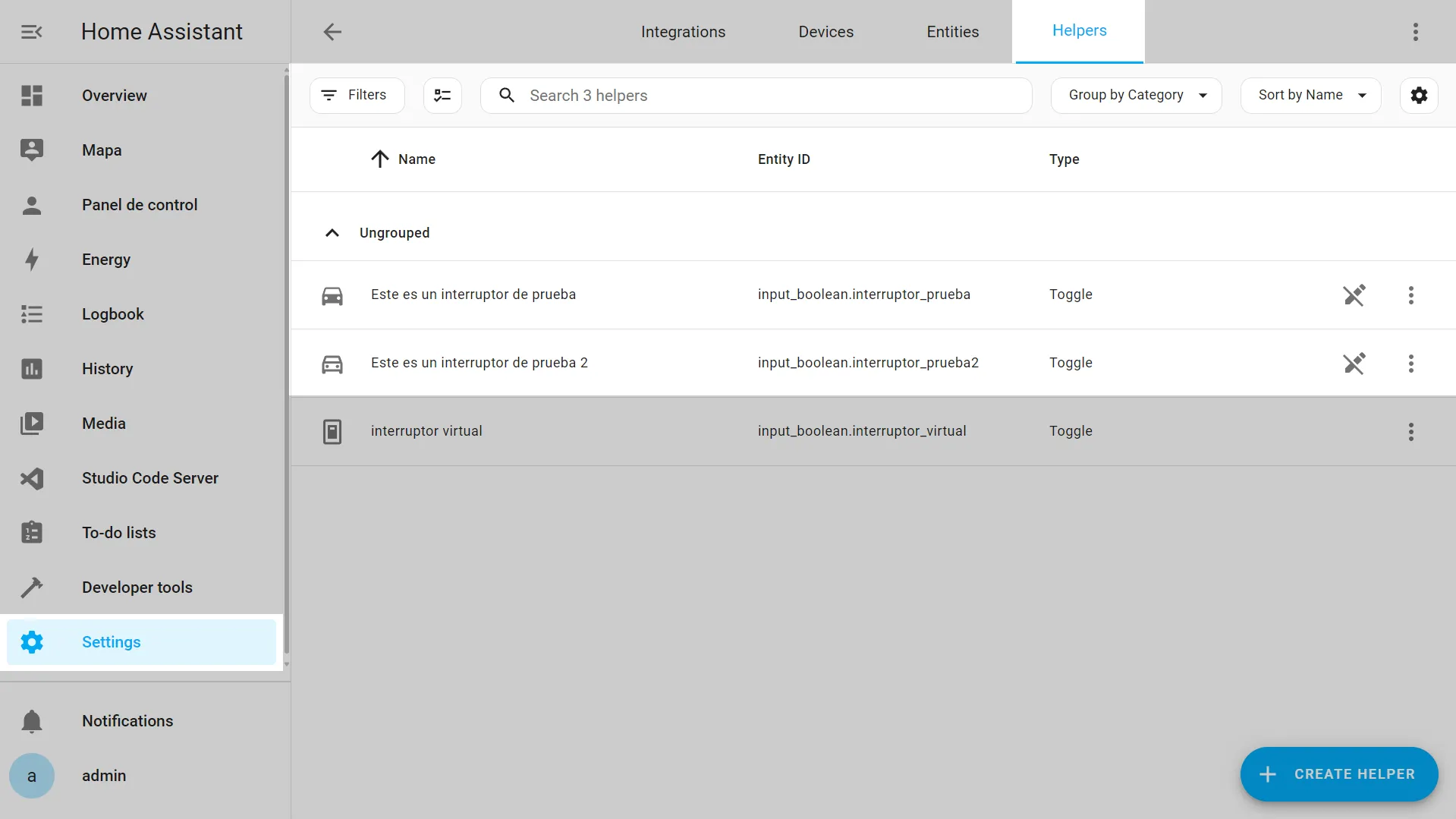The width and height of the screenshot is (1456, 819).
Task: Click the Create Helper button
Action: [1339, 774]
